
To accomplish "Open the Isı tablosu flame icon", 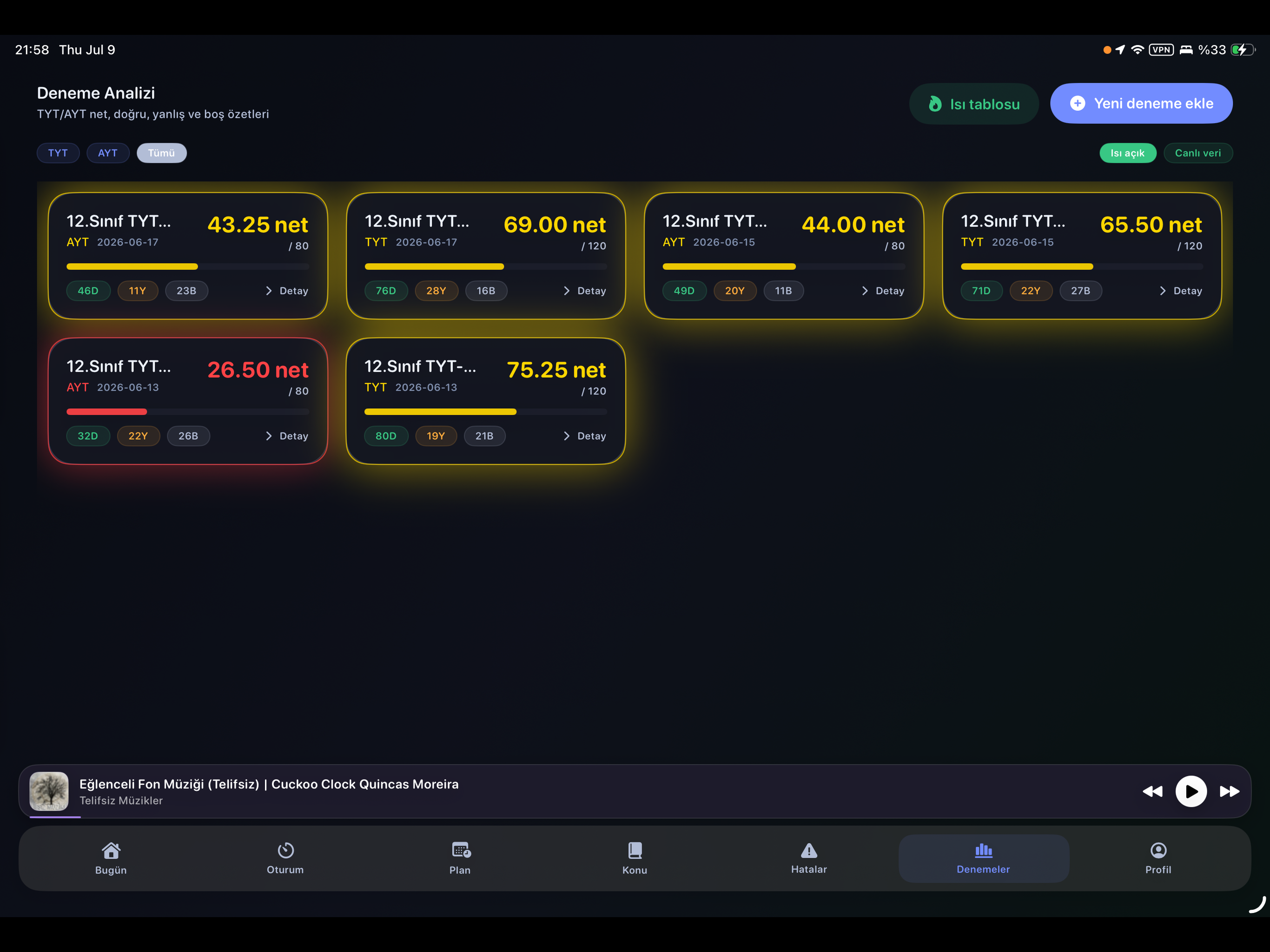I will coord(935,104).
